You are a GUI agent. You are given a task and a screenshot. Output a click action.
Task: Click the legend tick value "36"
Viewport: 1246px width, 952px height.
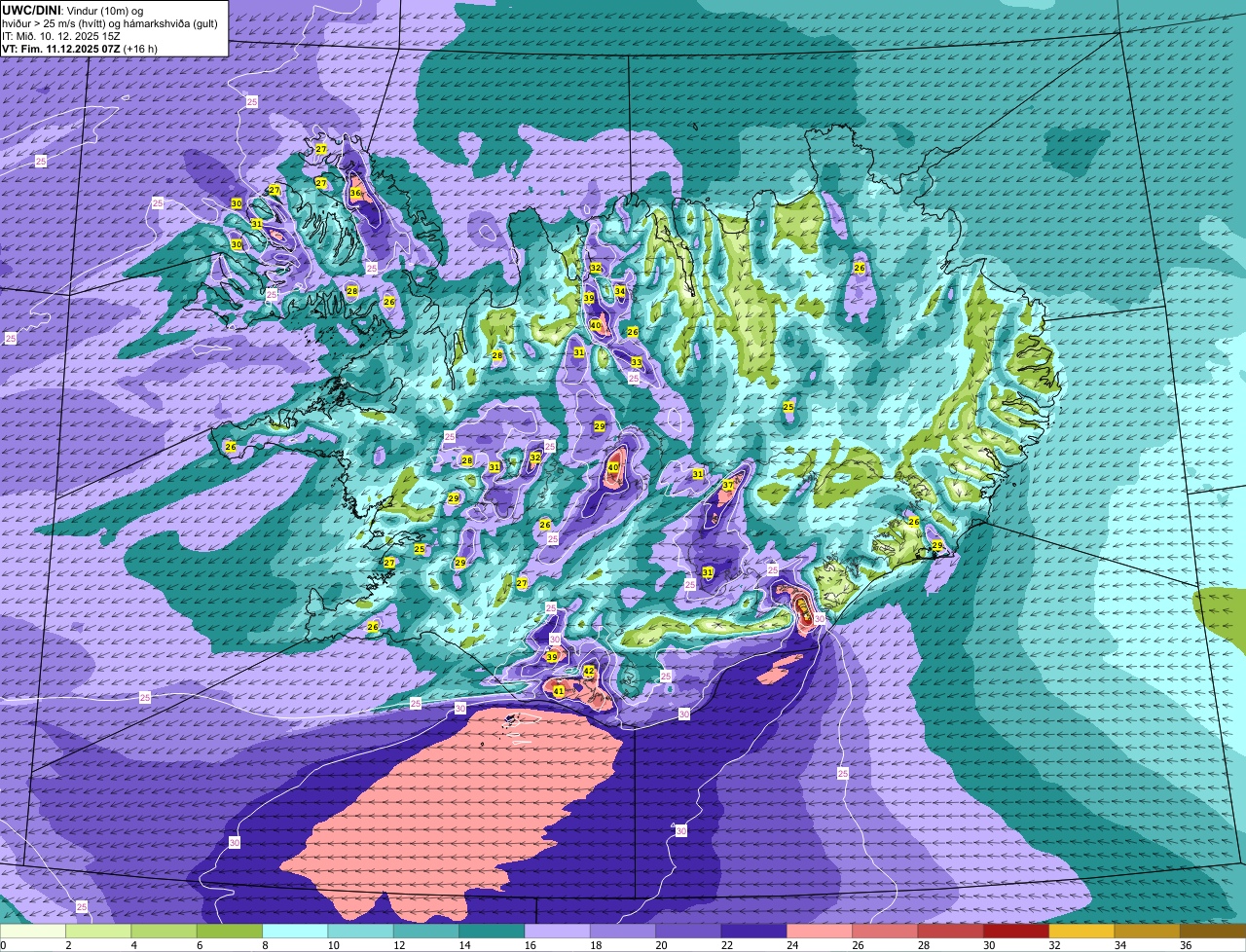click(x=1186, y=945)
